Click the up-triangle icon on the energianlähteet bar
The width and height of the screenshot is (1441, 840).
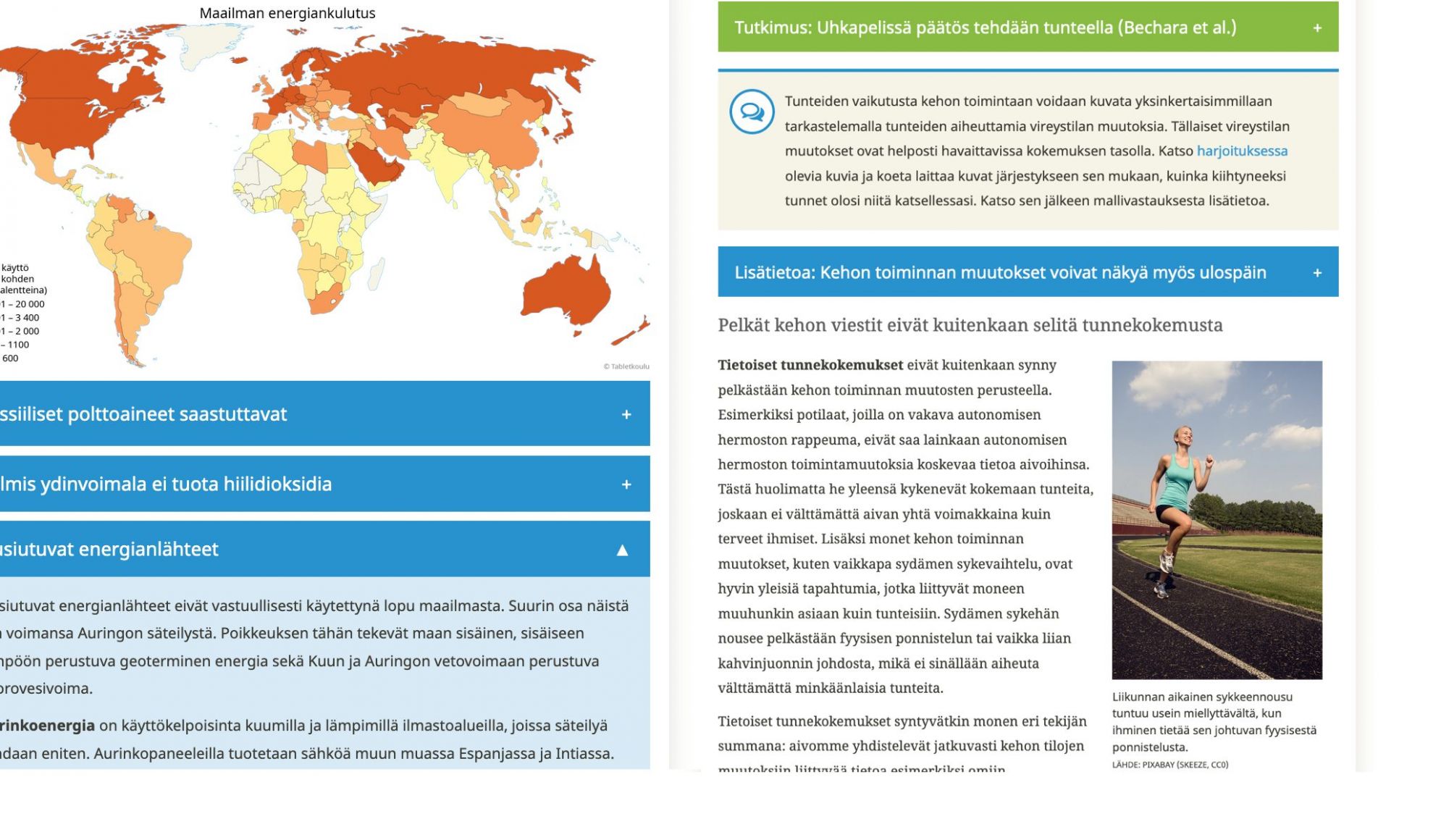621,550
